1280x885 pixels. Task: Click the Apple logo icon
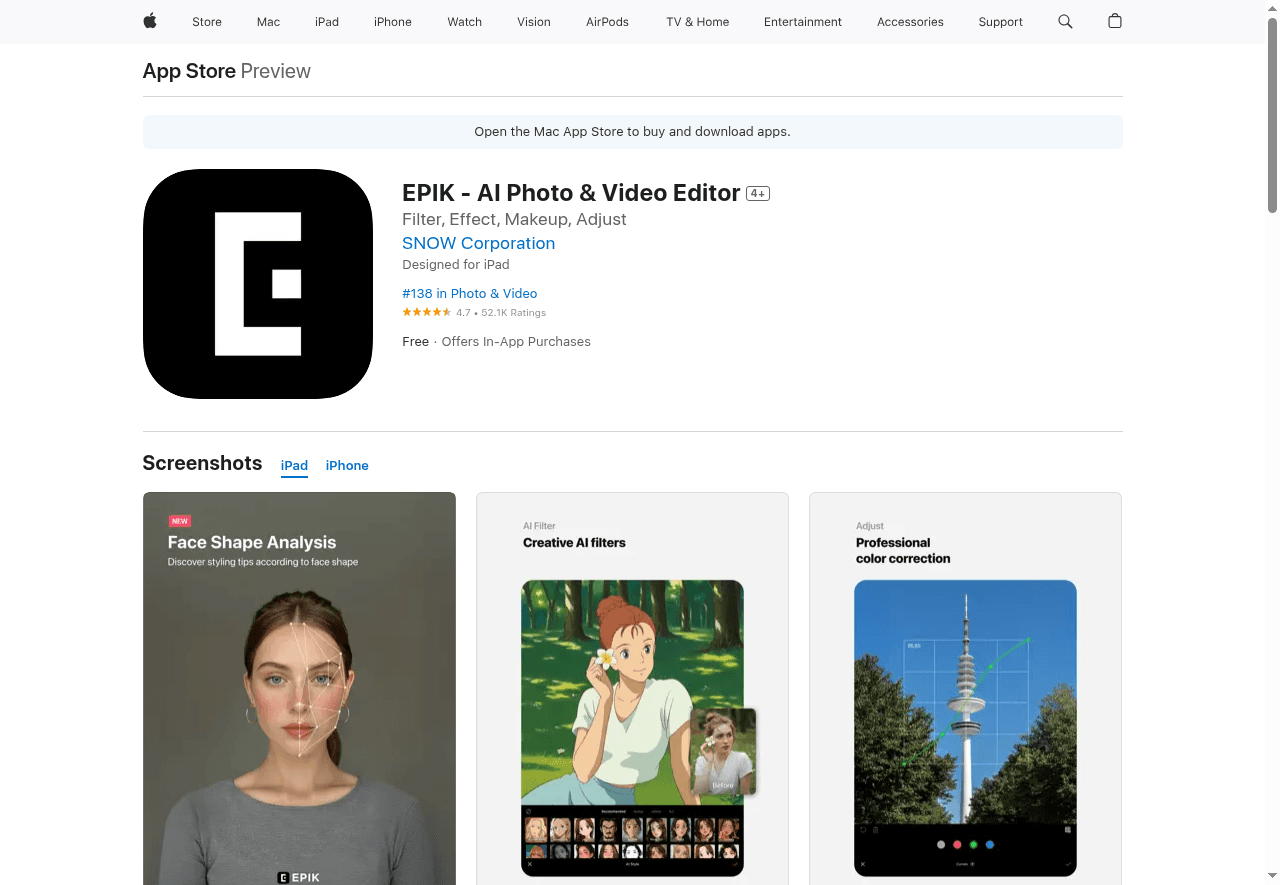pos(150,21)
